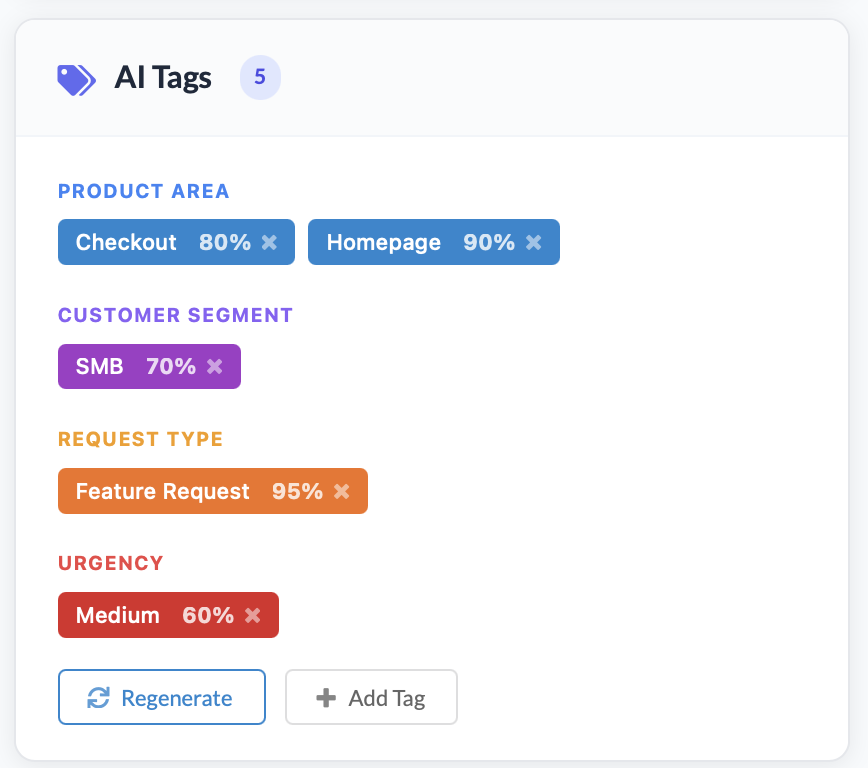Remove the Checkout tag via its x

pos(270,243)
